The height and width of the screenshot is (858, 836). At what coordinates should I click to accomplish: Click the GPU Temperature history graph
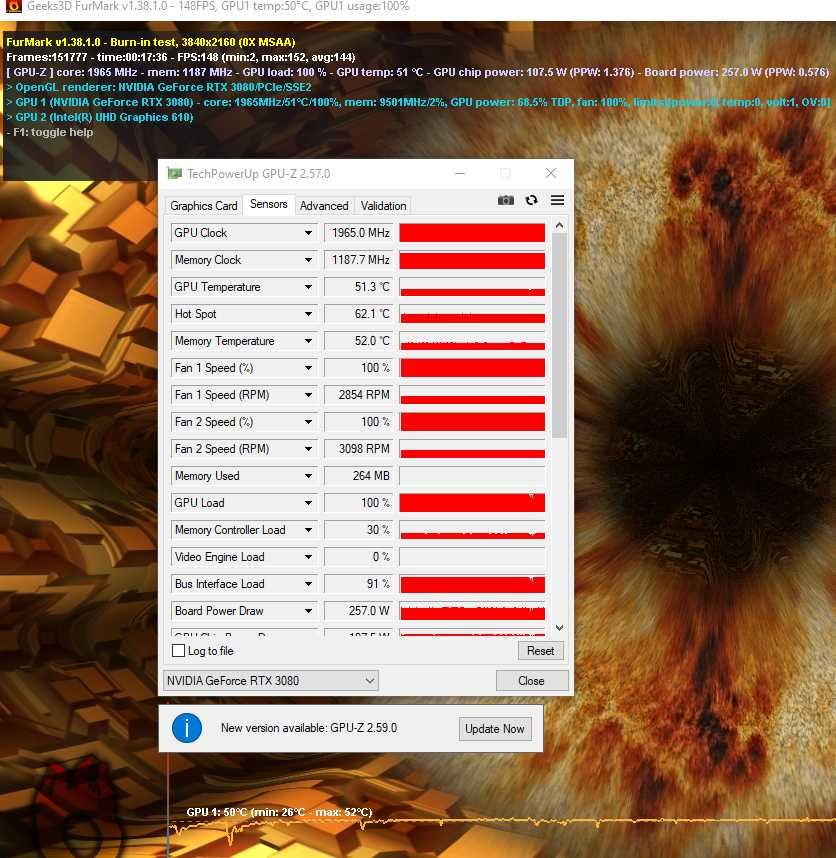(x=472, y=287)
